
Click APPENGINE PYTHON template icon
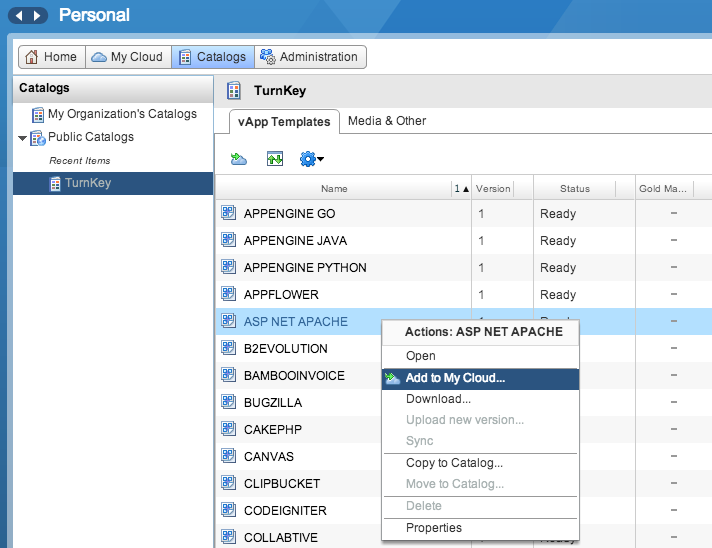coord(228,267)
